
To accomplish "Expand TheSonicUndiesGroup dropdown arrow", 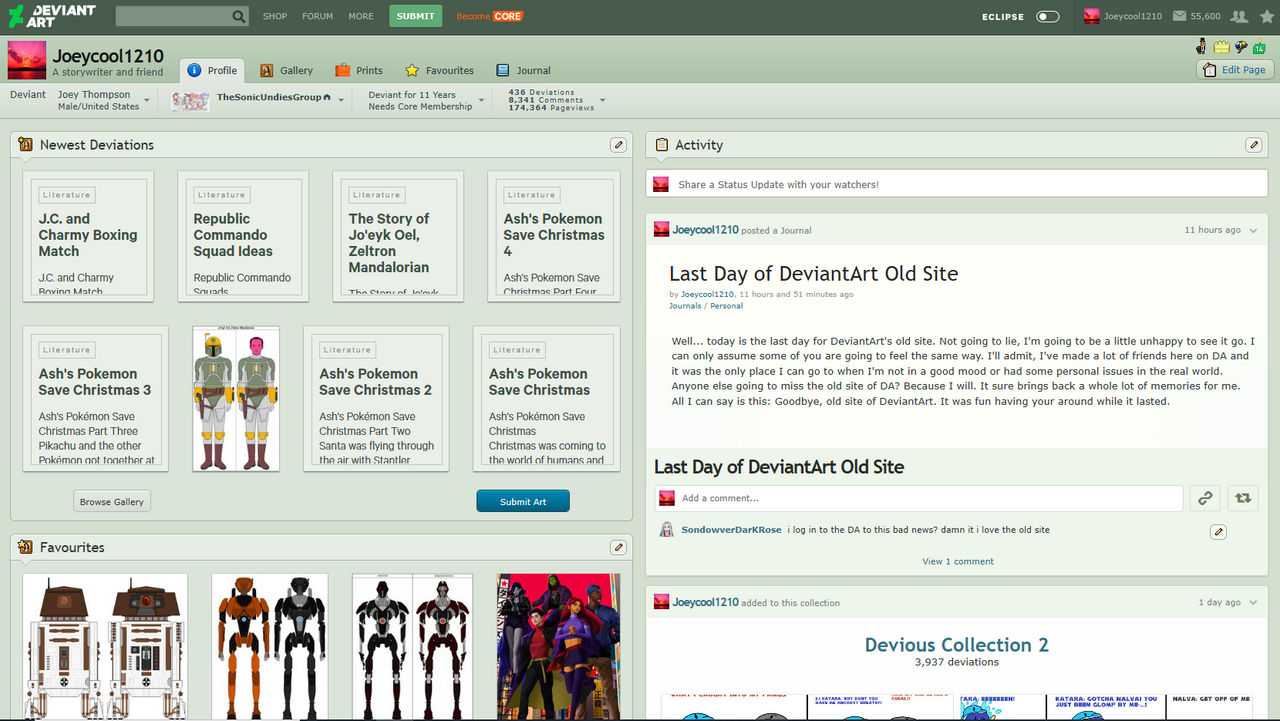I will click(341, 101).
